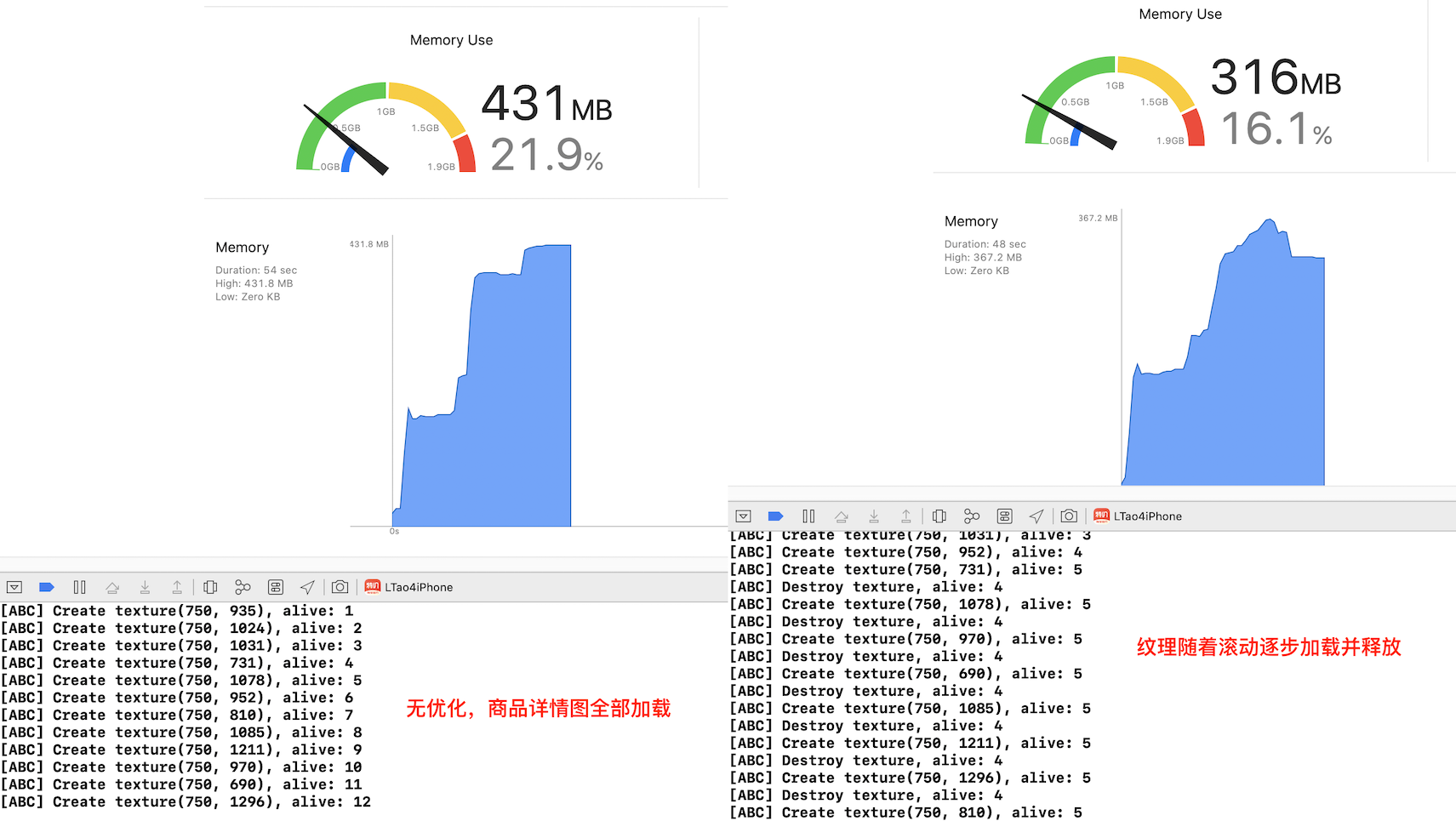Click red annotation '无优化，商品详情图全部加载'
This screenshot has height=821, width=1456.
tap(539, 709)
